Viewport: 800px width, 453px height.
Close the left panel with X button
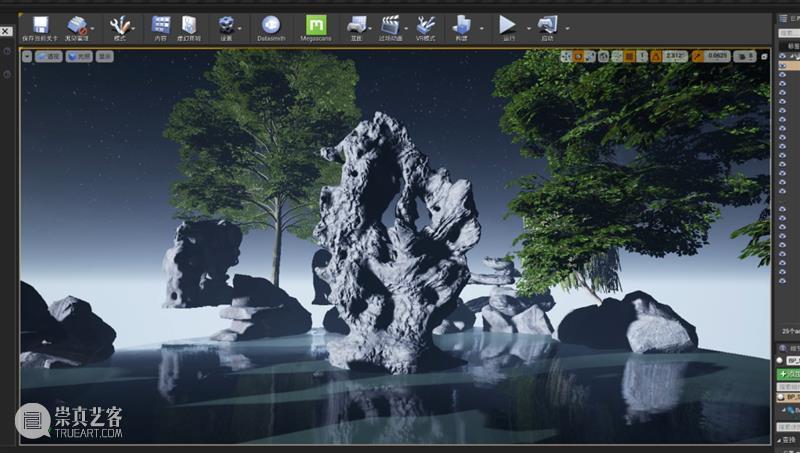tap(5, 31)
